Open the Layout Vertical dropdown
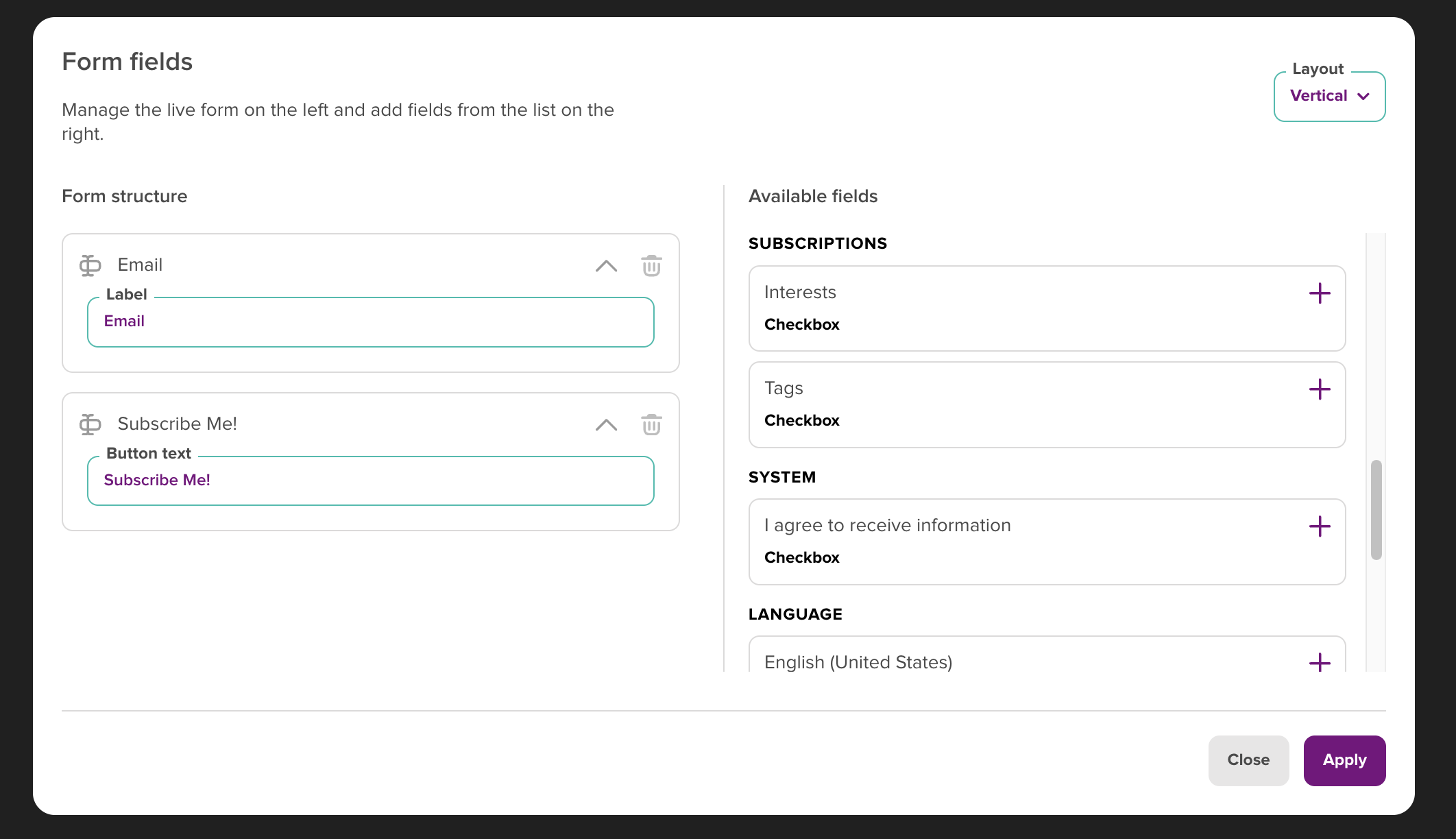Screen dimensions: 1456x839 pos(1329,97)
